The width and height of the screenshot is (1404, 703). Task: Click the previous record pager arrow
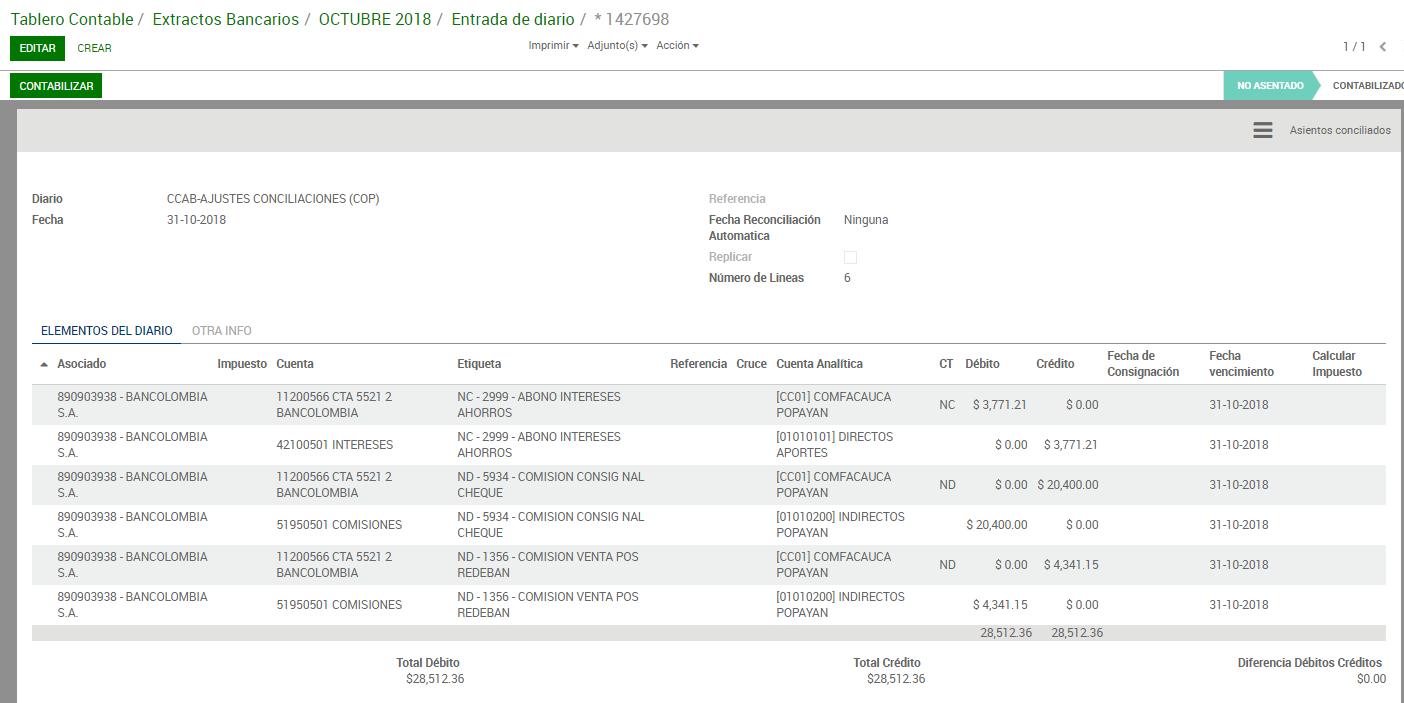[1382, 47]
